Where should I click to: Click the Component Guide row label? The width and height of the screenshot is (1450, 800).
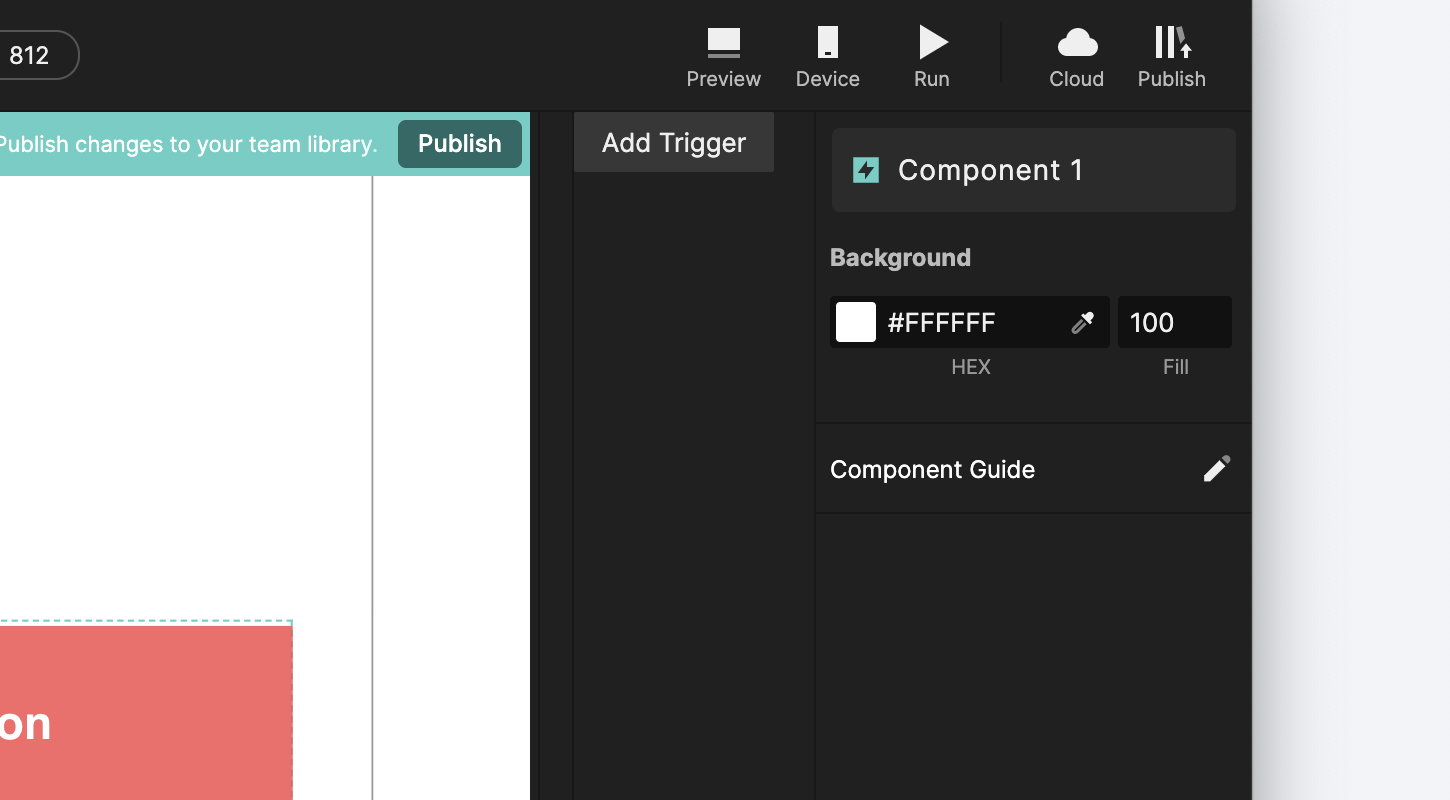click(x=932, y=469)
